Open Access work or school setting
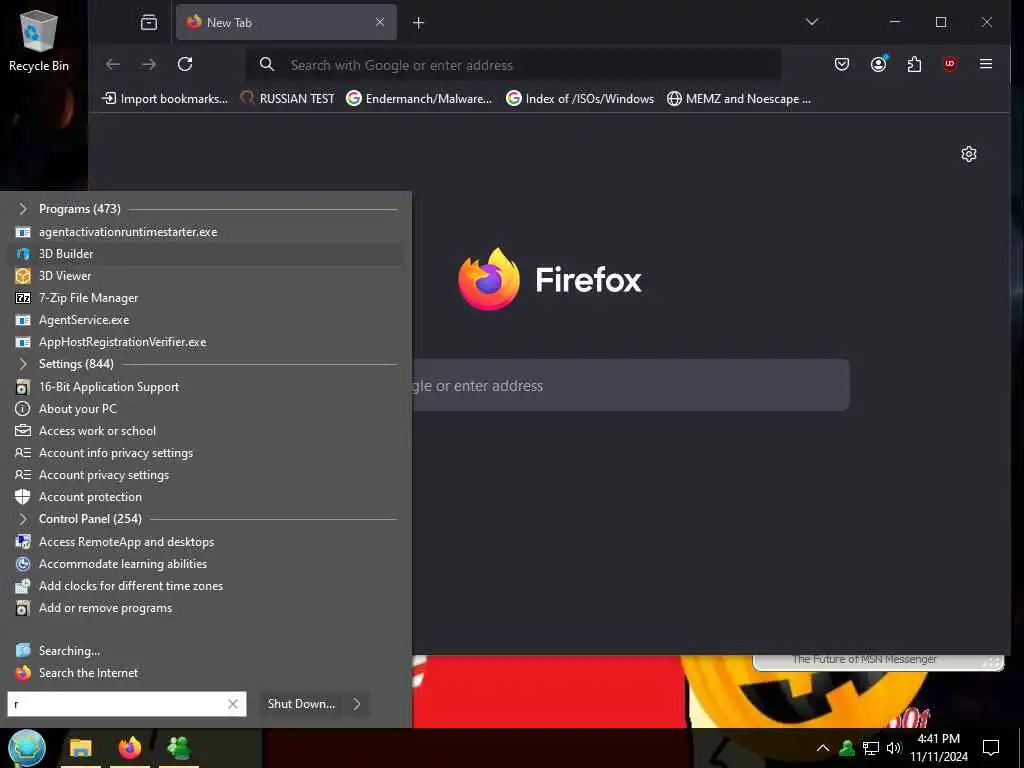 tap(206, 431)
